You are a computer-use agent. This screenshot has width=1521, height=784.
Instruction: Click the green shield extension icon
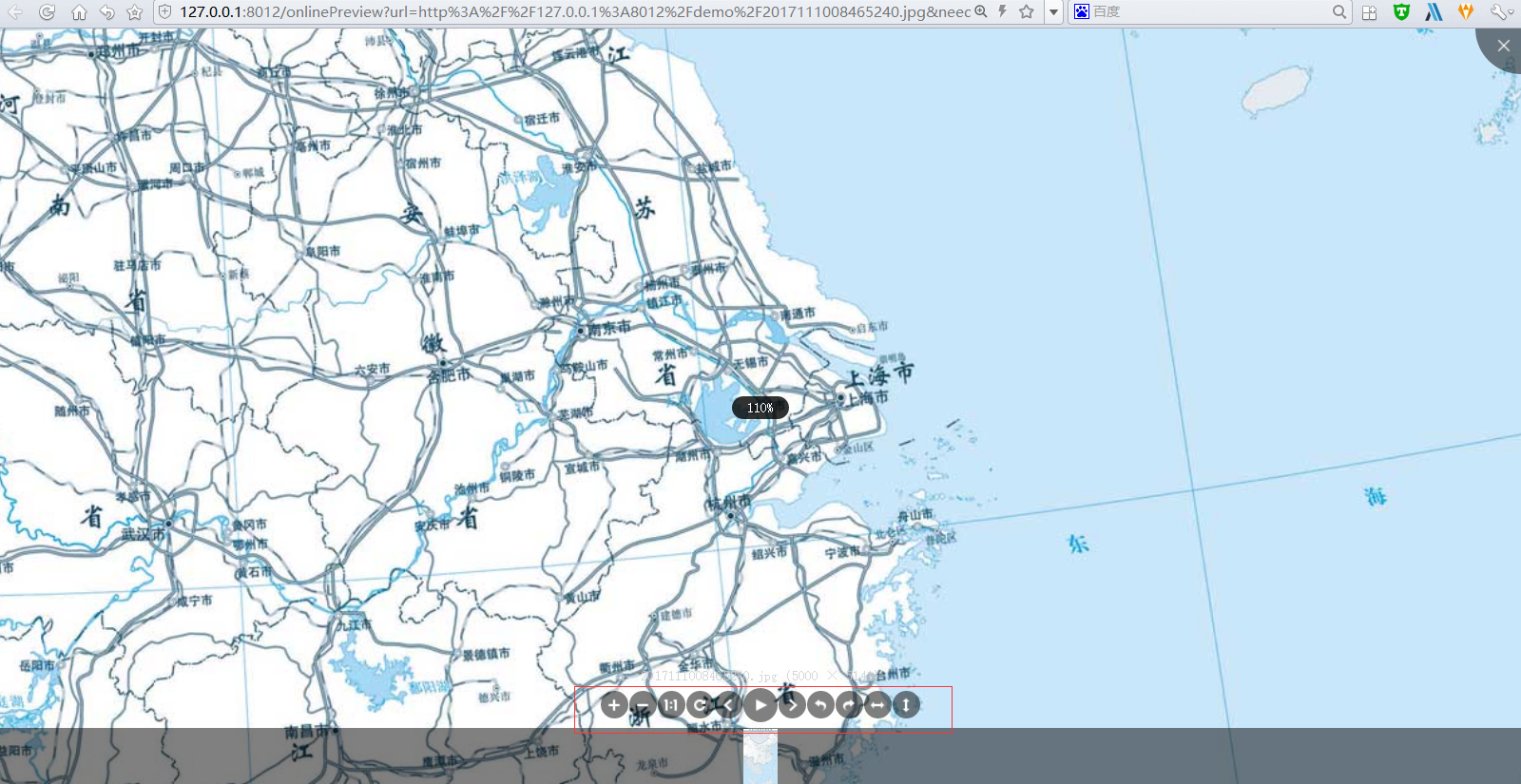tap(1401, 11)
